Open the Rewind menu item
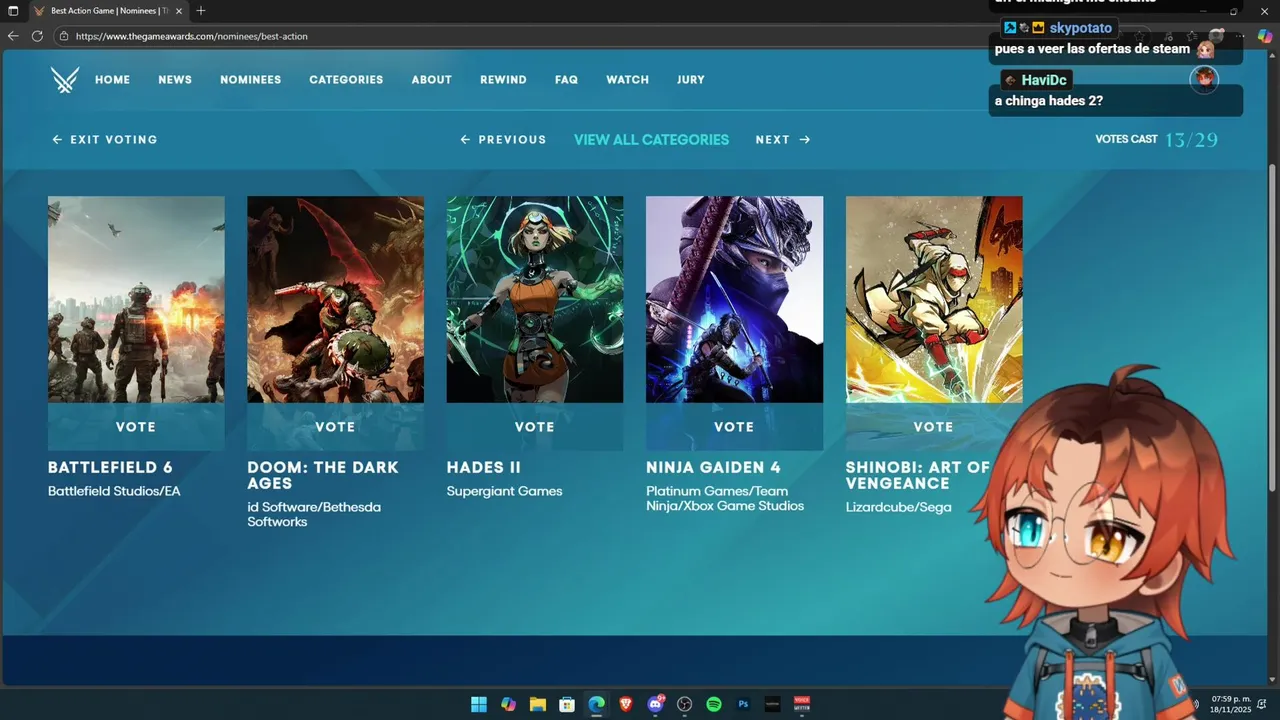 pos(503,80)
